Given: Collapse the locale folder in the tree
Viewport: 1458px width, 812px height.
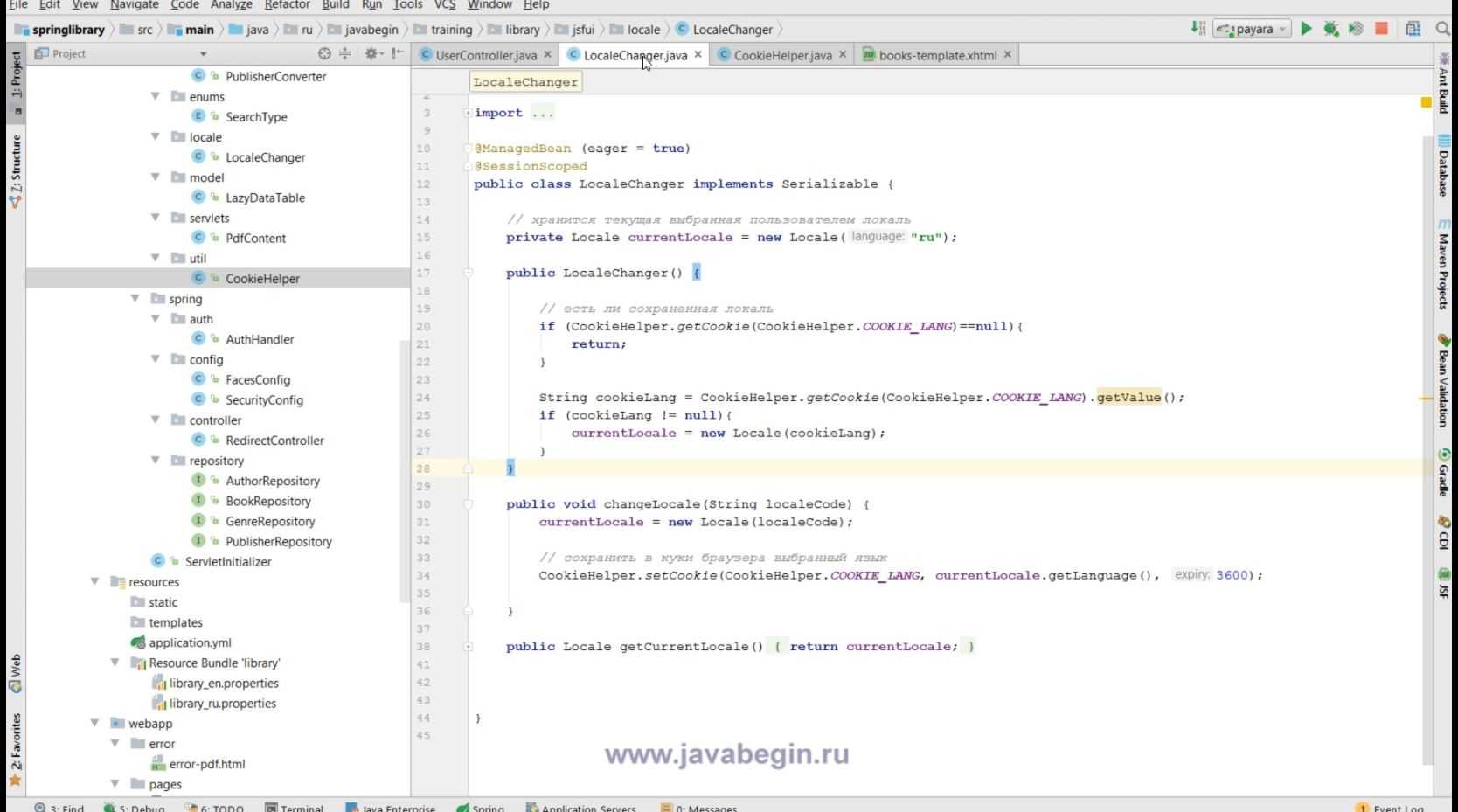Looking at the screenshot, I should pyautogui.click(x=156, y=136).
